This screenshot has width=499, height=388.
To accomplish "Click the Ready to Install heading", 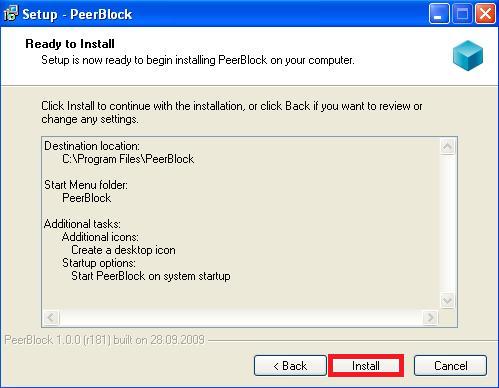I will click(70, 44).
